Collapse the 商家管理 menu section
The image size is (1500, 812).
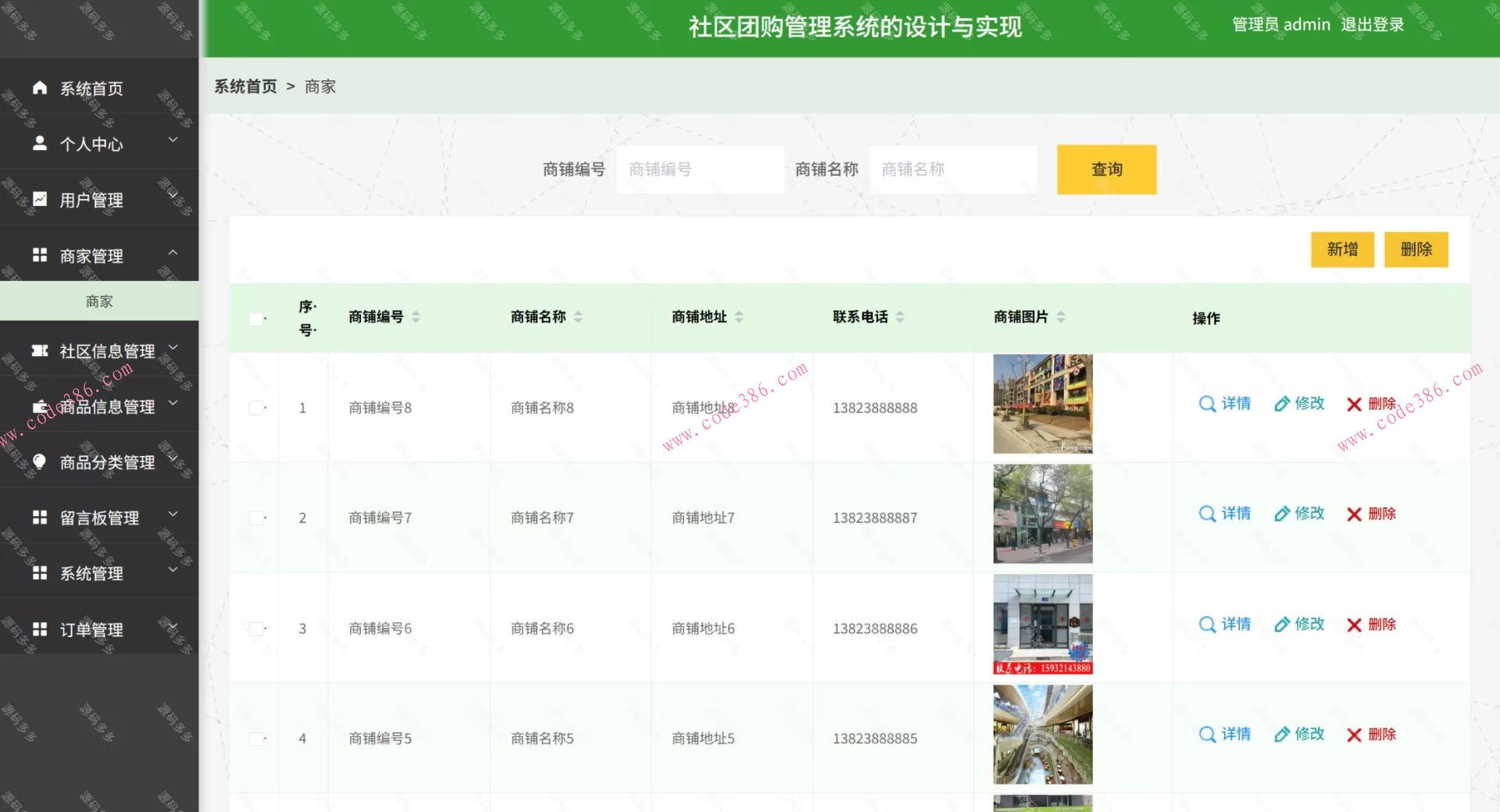coord(100,255)
